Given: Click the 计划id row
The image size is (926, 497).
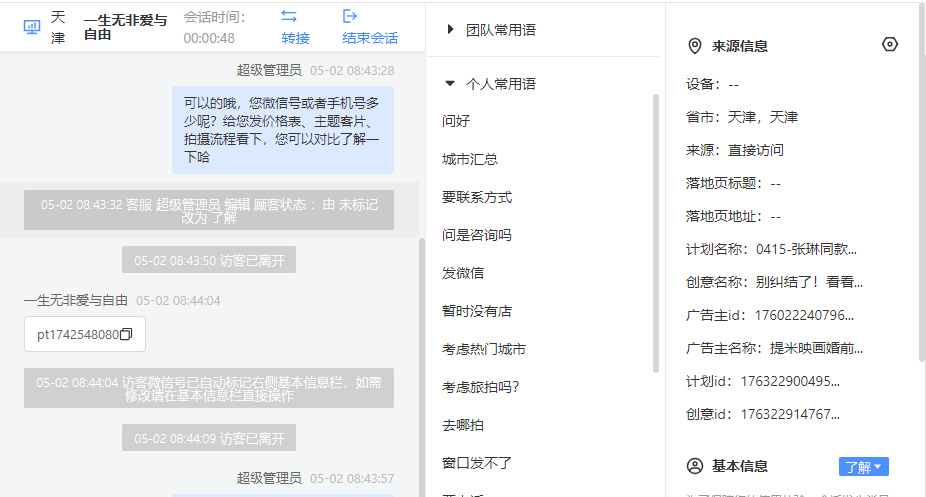Looking at the screenshot, I should click(762, 381).
